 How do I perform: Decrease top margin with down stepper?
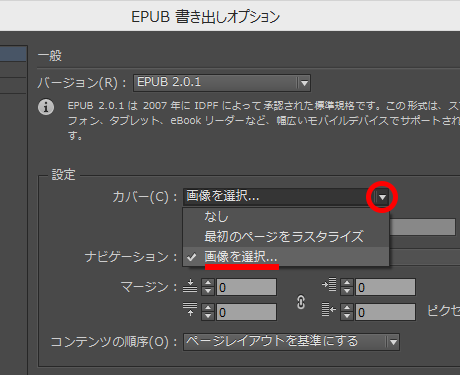[x=208, y=291]
